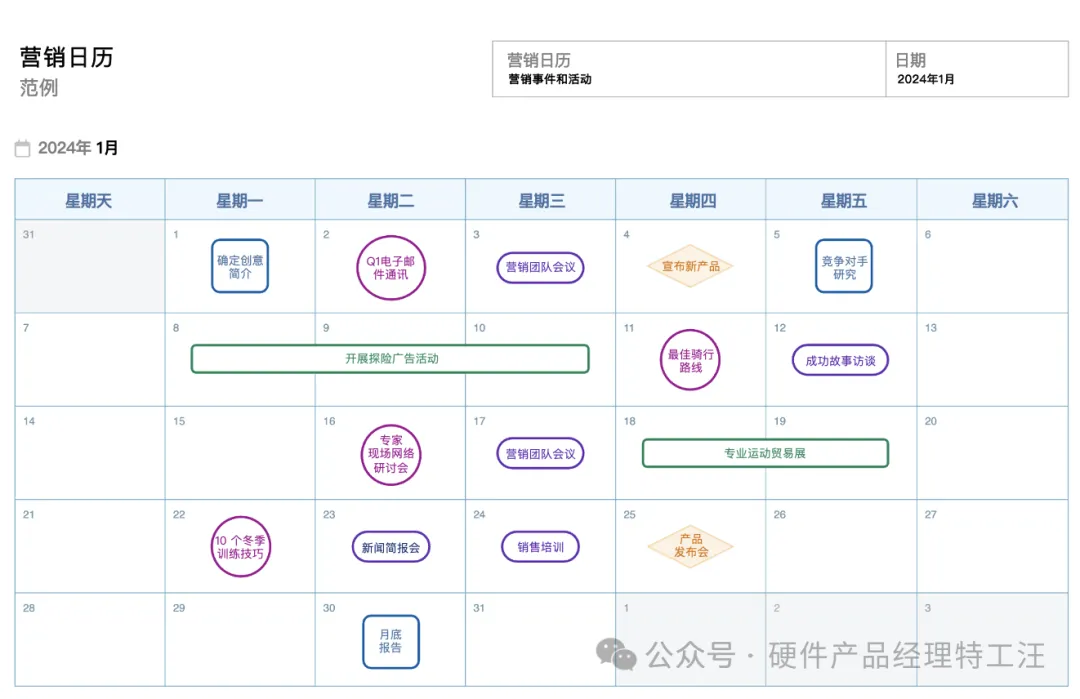Open the 10个冬季训练技巧 circular event
This screenshot has width=1080, height=699.
coord(240,547)
